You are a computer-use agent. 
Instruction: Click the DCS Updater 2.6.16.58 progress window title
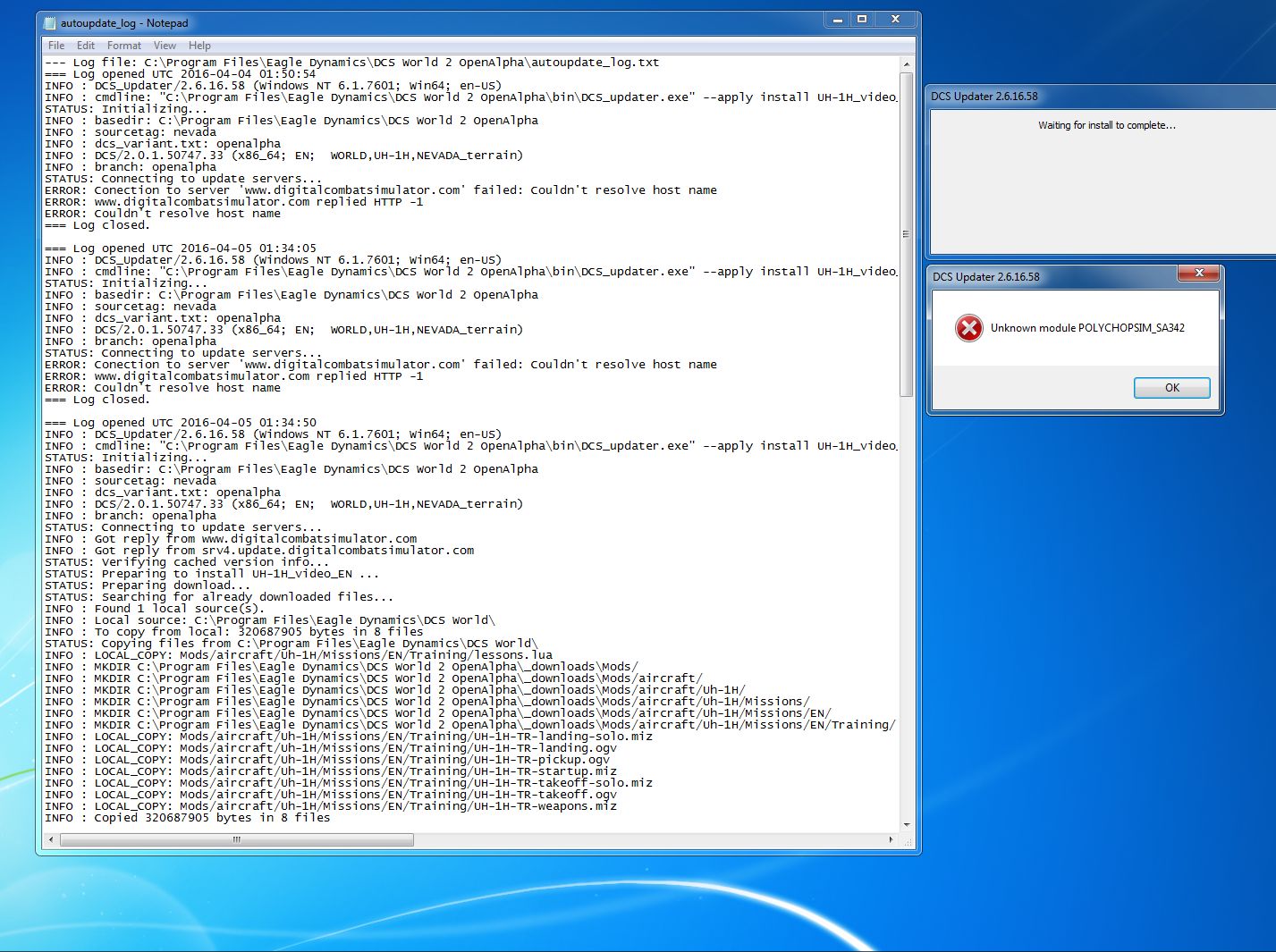click(984, 97)
